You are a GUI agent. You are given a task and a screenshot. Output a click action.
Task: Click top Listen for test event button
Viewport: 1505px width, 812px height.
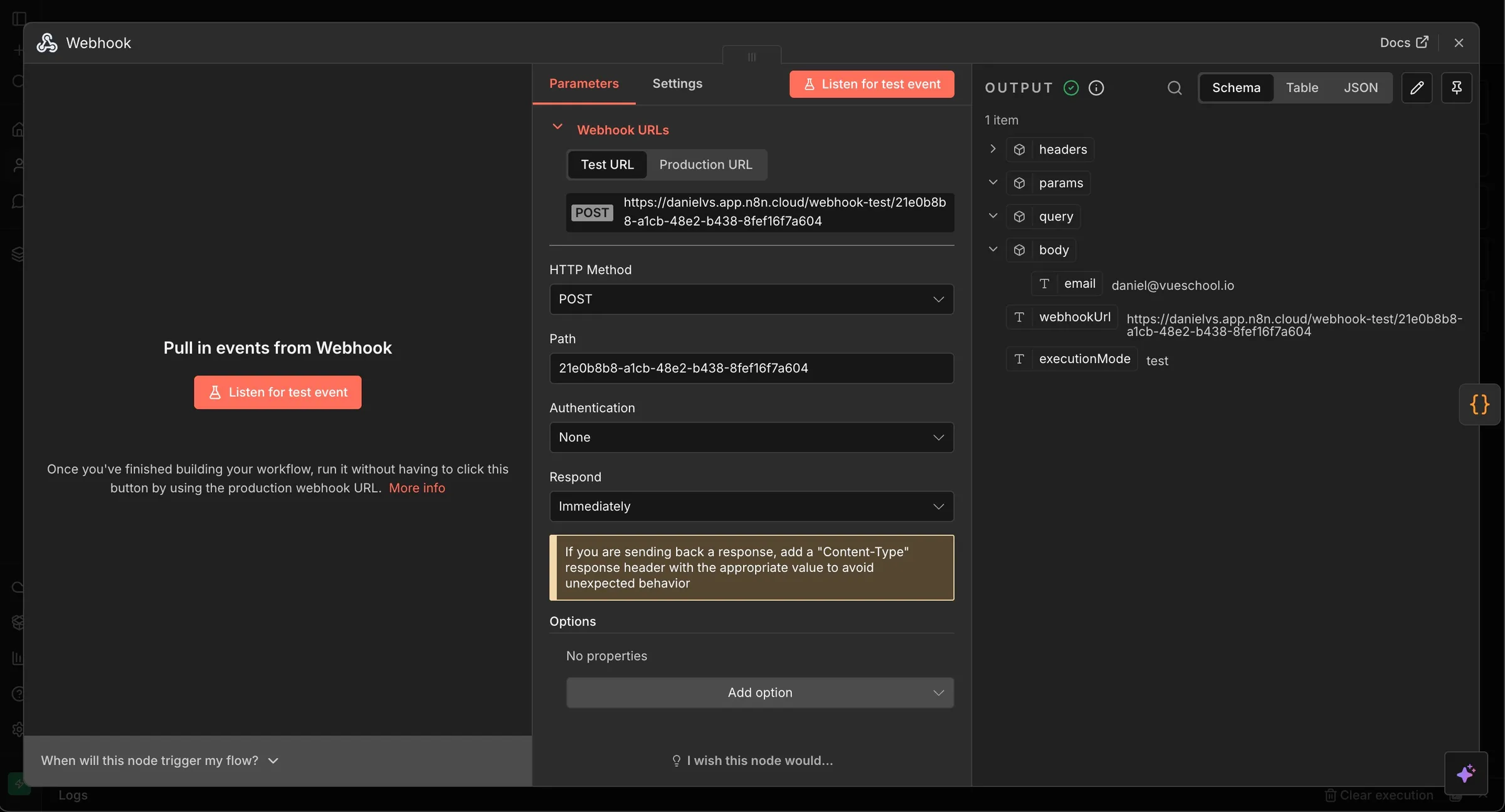coord(872,84)
